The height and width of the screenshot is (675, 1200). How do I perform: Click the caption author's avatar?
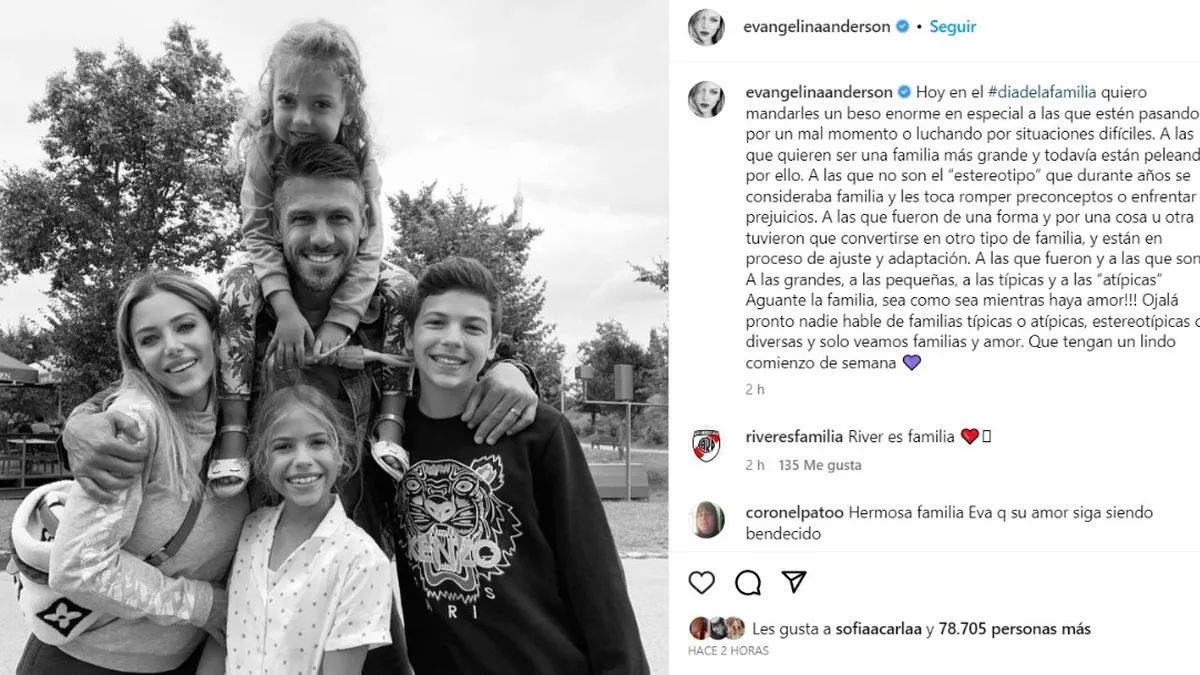706,99
